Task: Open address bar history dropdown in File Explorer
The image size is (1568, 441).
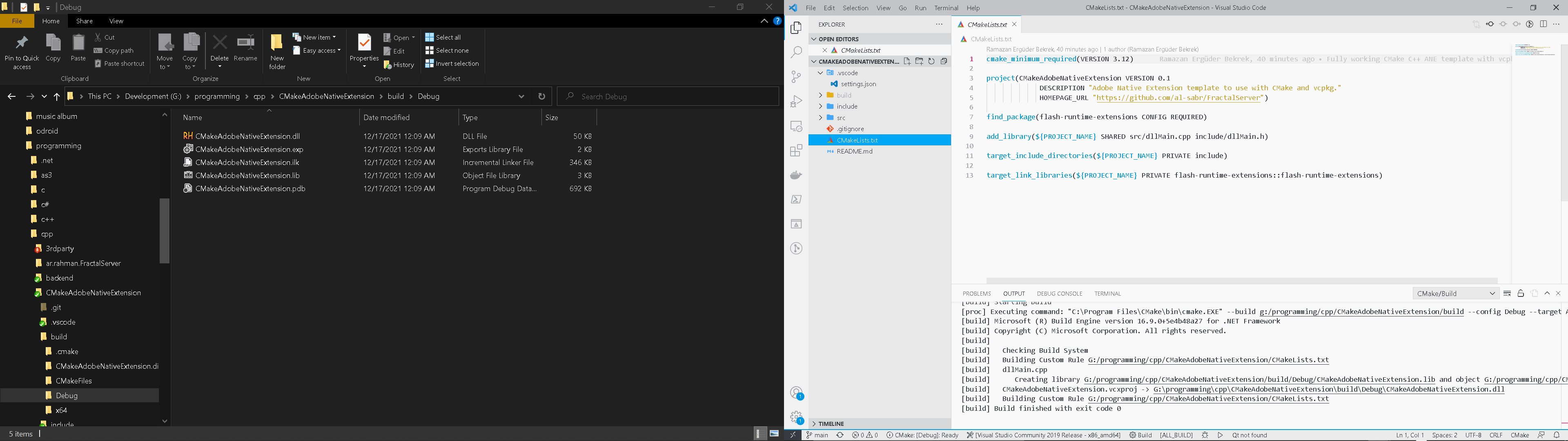Action: click(521, 96)
